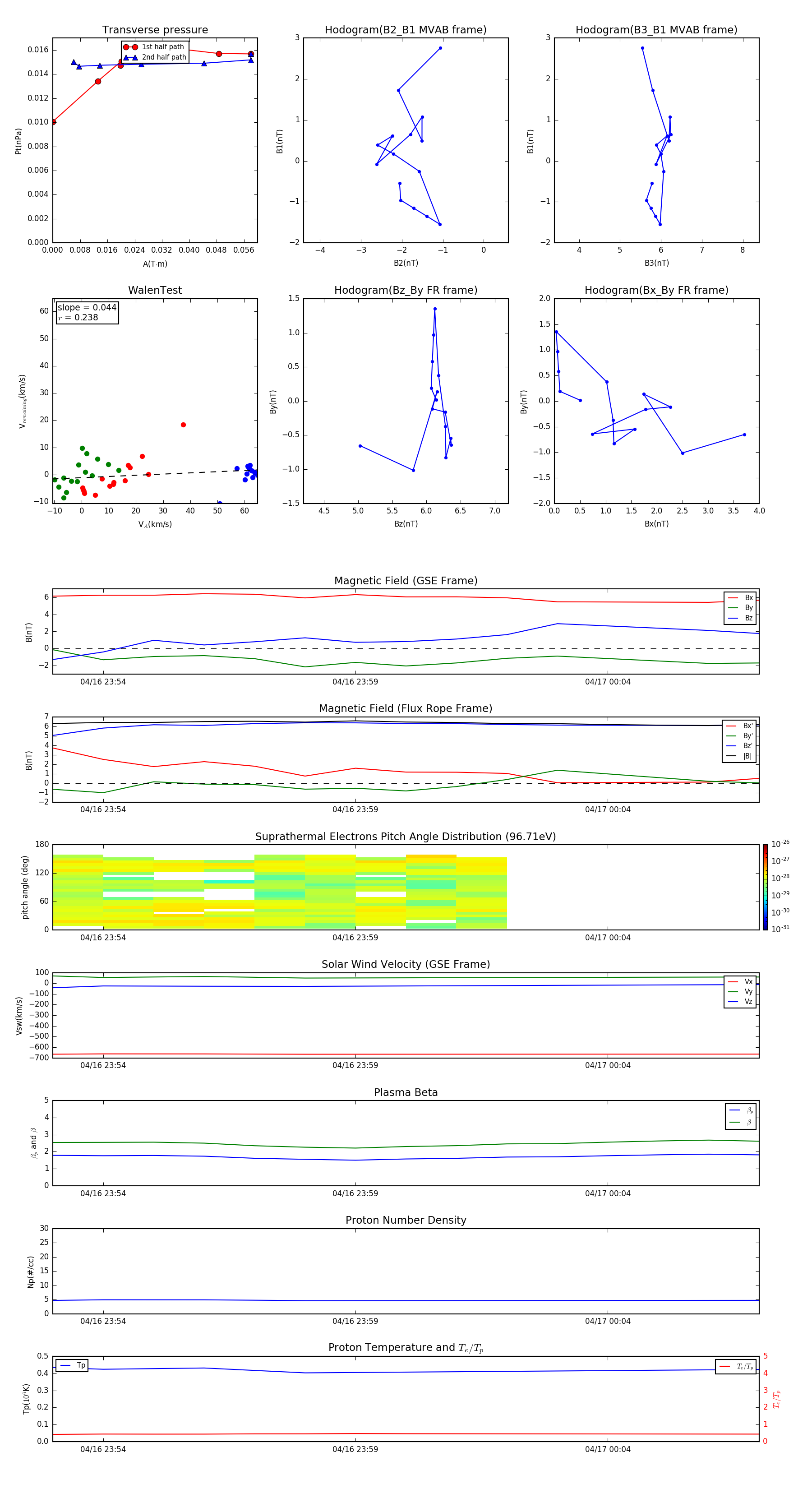Click the Suprathermal Electrons Pitch Angle Distribution title
This screenshot has width=812, height=1489.
pyautogui.click(x=406, y=837)
